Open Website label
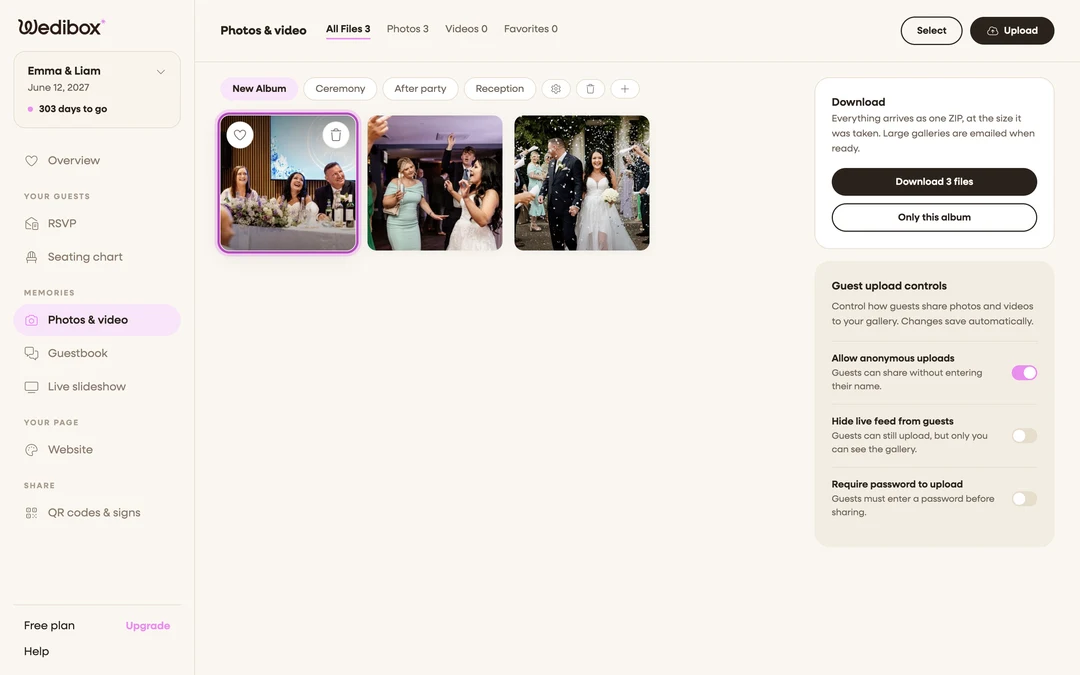 (x=70, y=450)
